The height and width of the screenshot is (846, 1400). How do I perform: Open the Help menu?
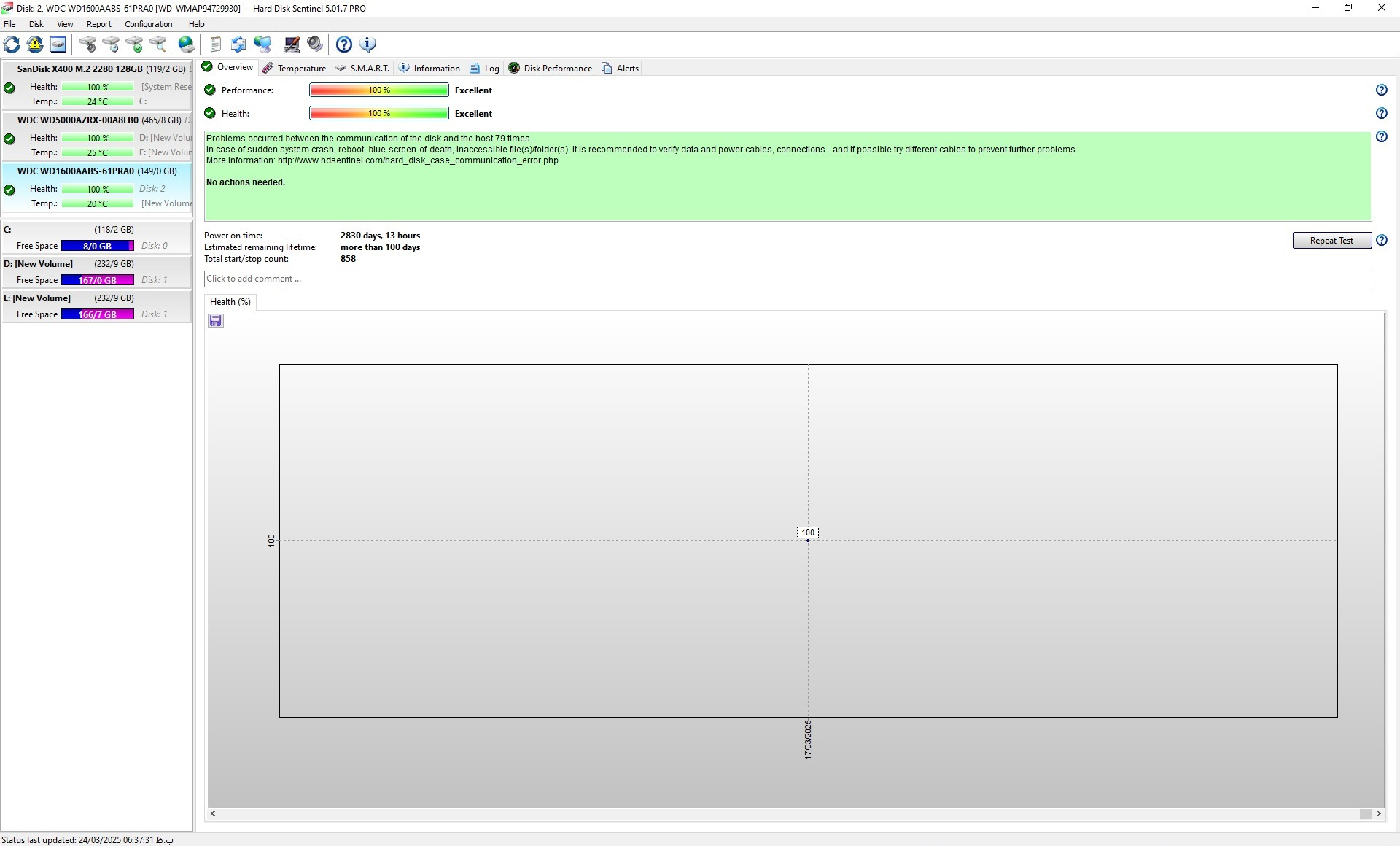coord(197,24)
